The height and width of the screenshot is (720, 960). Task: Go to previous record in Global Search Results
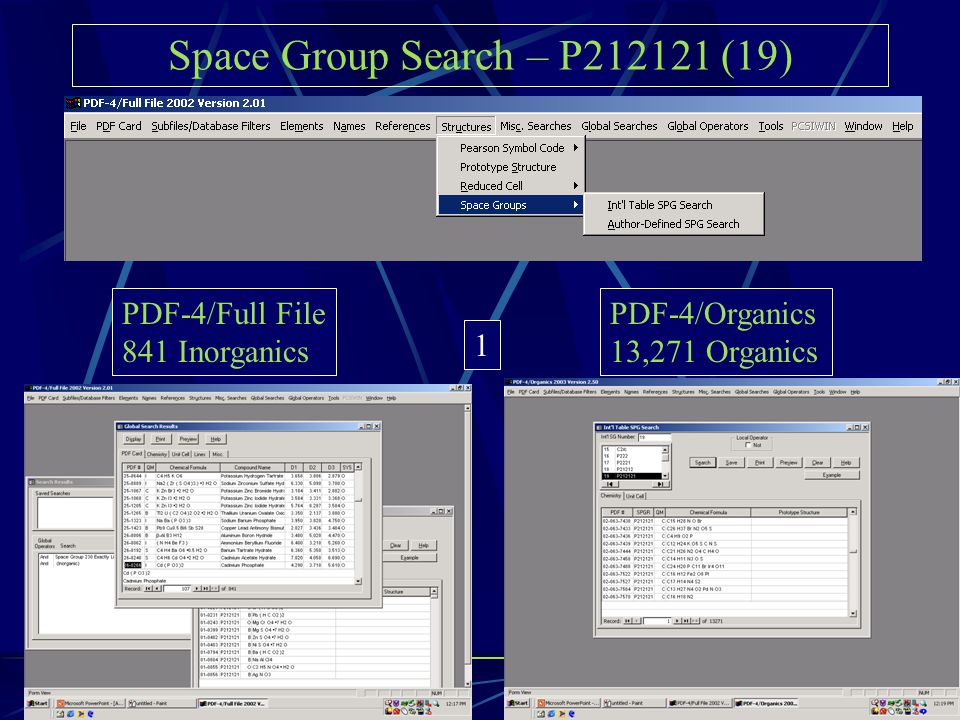(x=157, y=588)
